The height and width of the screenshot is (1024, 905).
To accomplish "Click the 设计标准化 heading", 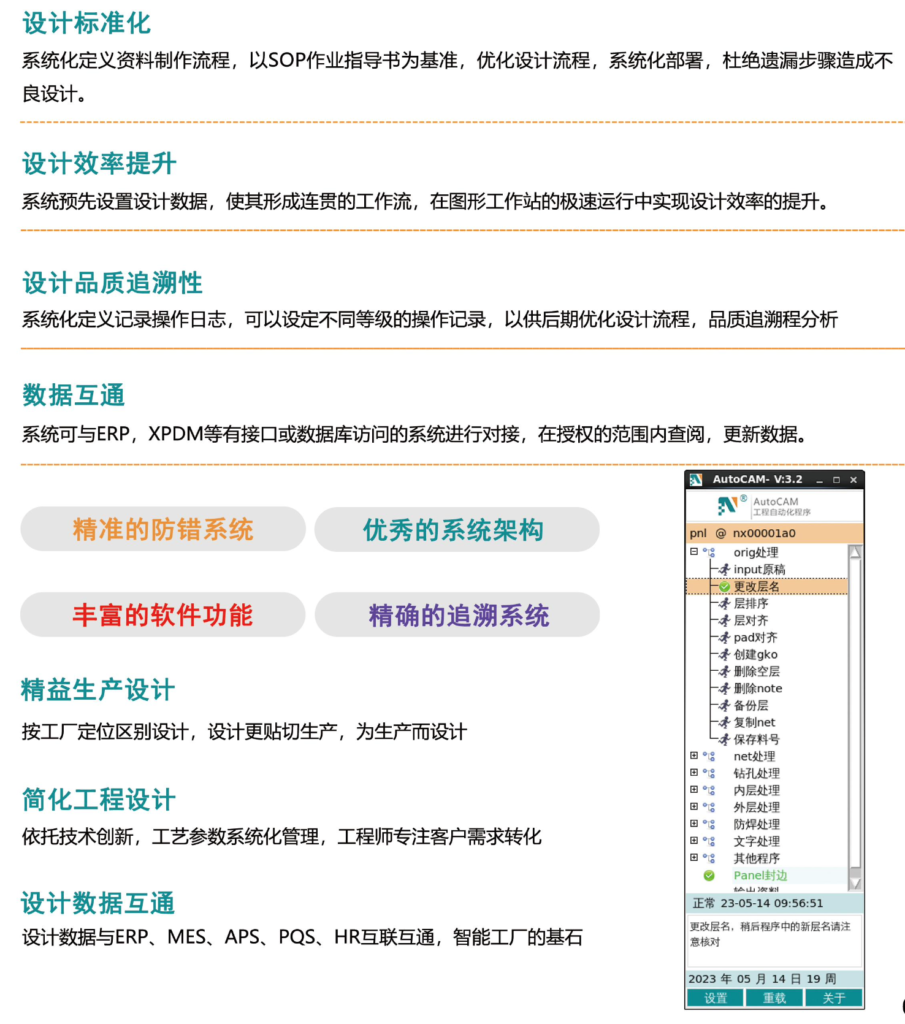I will tap(87, 24).
